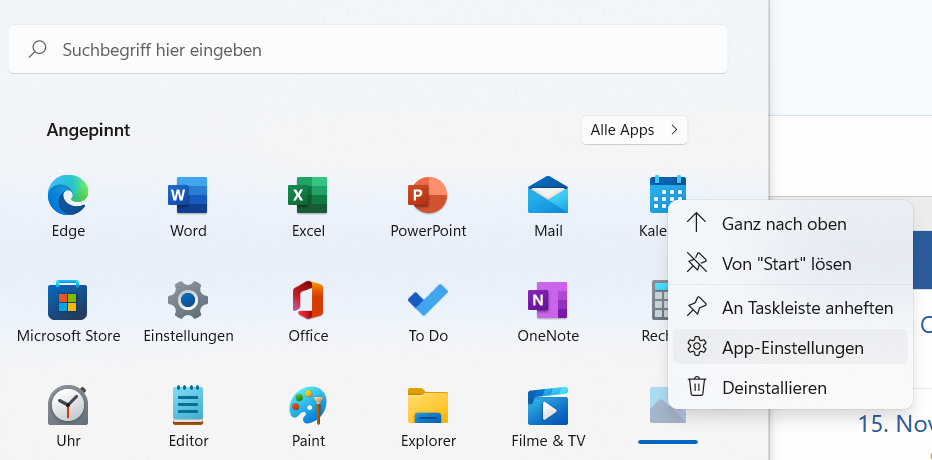Image resolution: width=932 pixels, height=460 pixels.
Task: Launch the Uhr clock app
Action: click(68, 416)
